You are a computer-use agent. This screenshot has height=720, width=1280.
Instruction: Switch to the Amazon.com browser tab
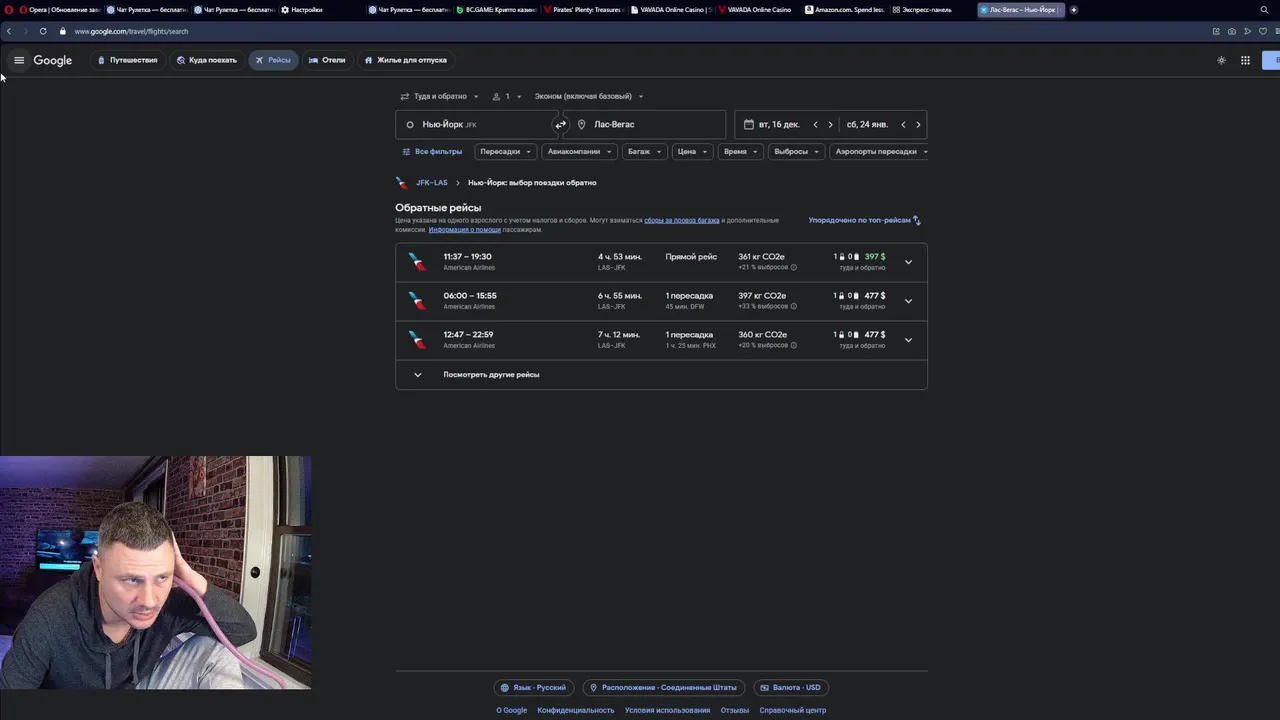tap(846, 10)
